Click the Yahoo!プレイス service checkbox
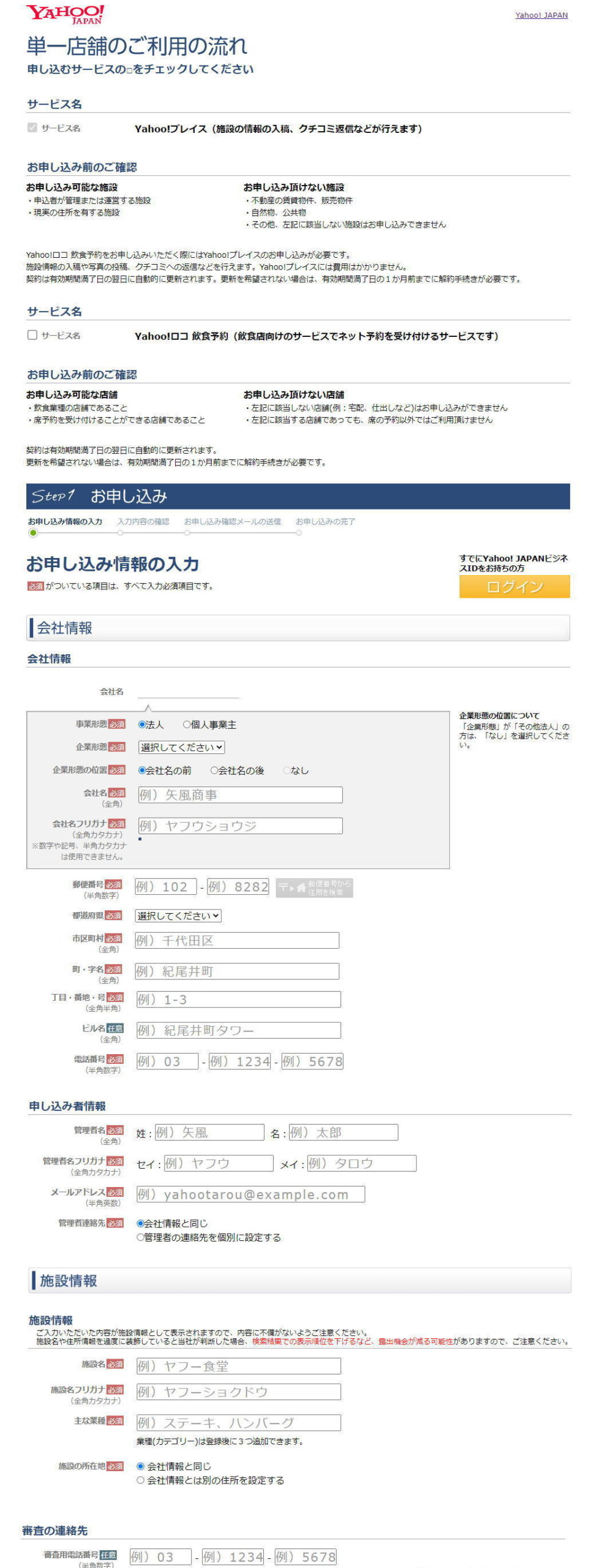Image resolution: width=589 pixels, height=1568 pixels. 32,127
